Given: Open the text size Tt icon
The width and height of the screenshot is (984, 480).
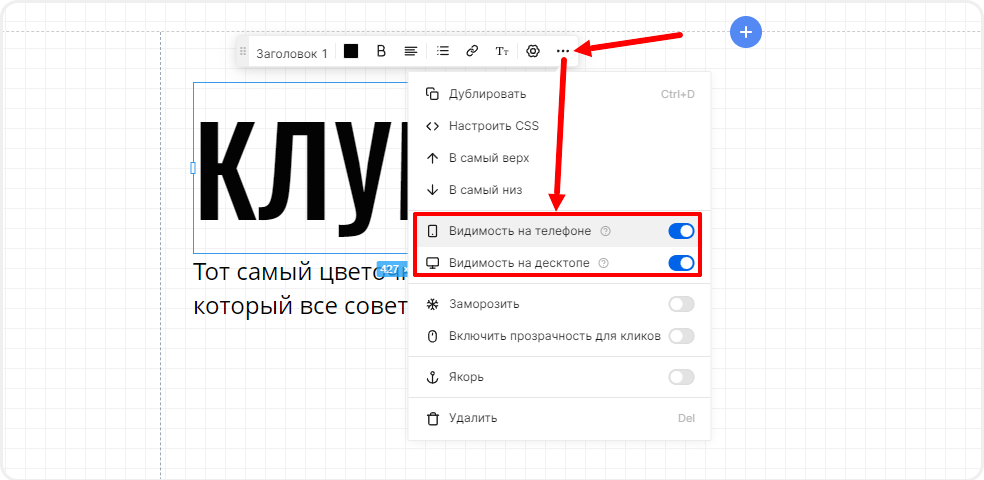Looking at the screenshot, I should (x=502, y=51).
